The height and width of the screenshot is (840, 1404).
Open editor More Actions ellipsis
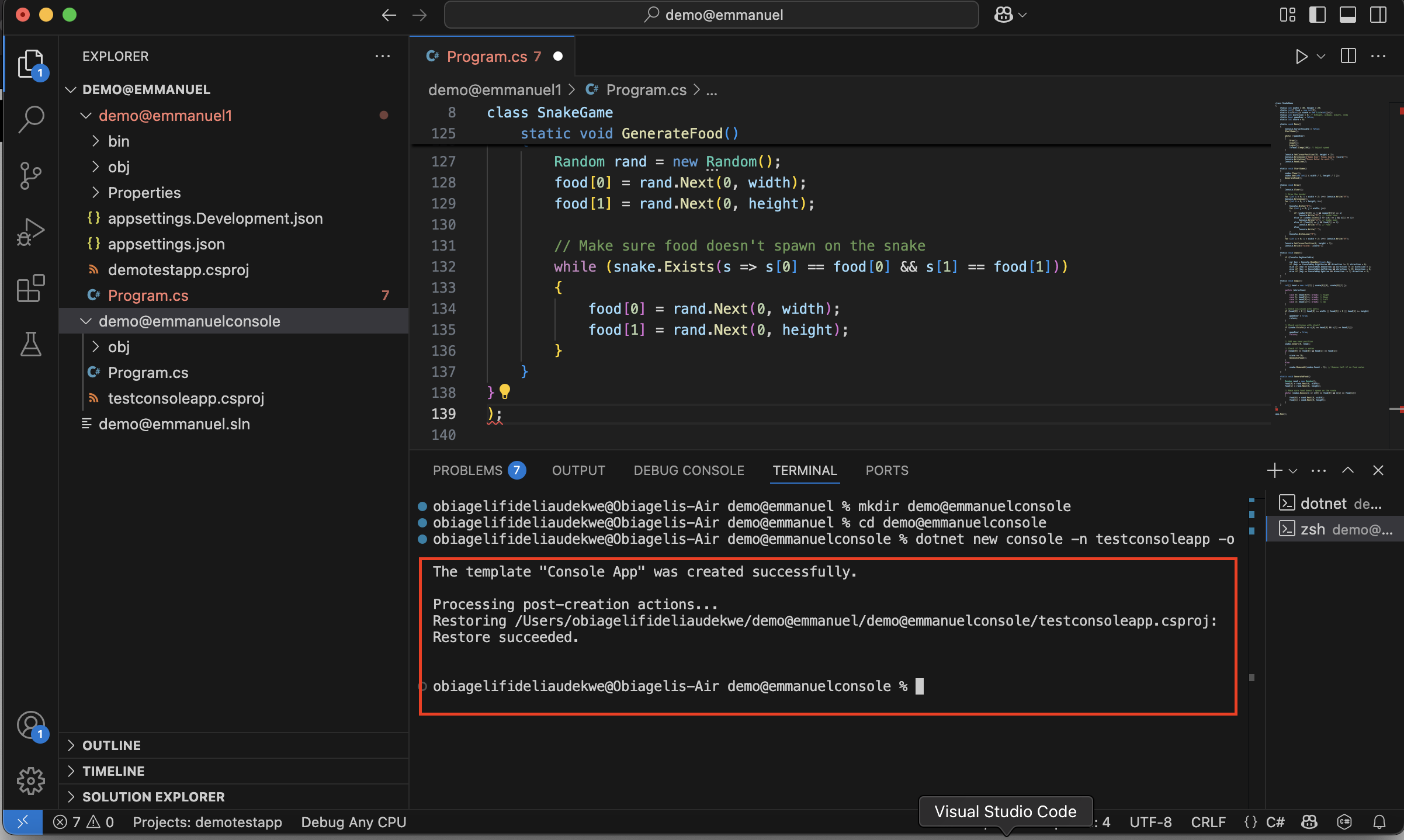pyautogui.click(x=1378, y=56)
